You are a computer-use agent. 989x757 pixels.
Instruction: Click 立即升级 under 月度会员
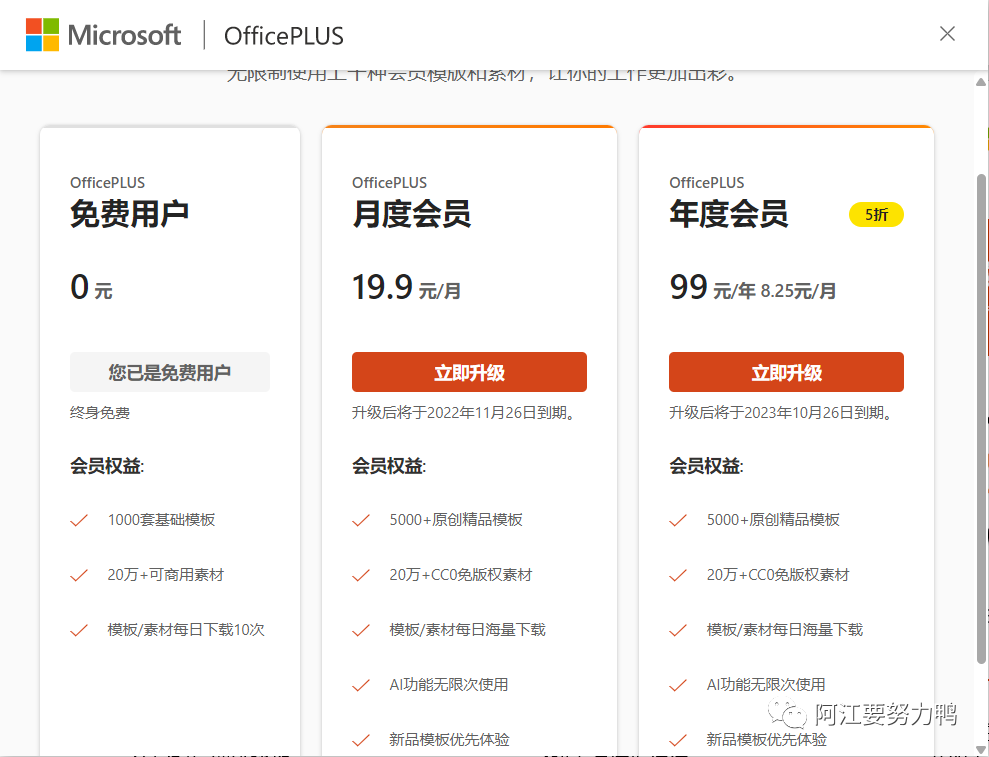[x=469, y=372]
